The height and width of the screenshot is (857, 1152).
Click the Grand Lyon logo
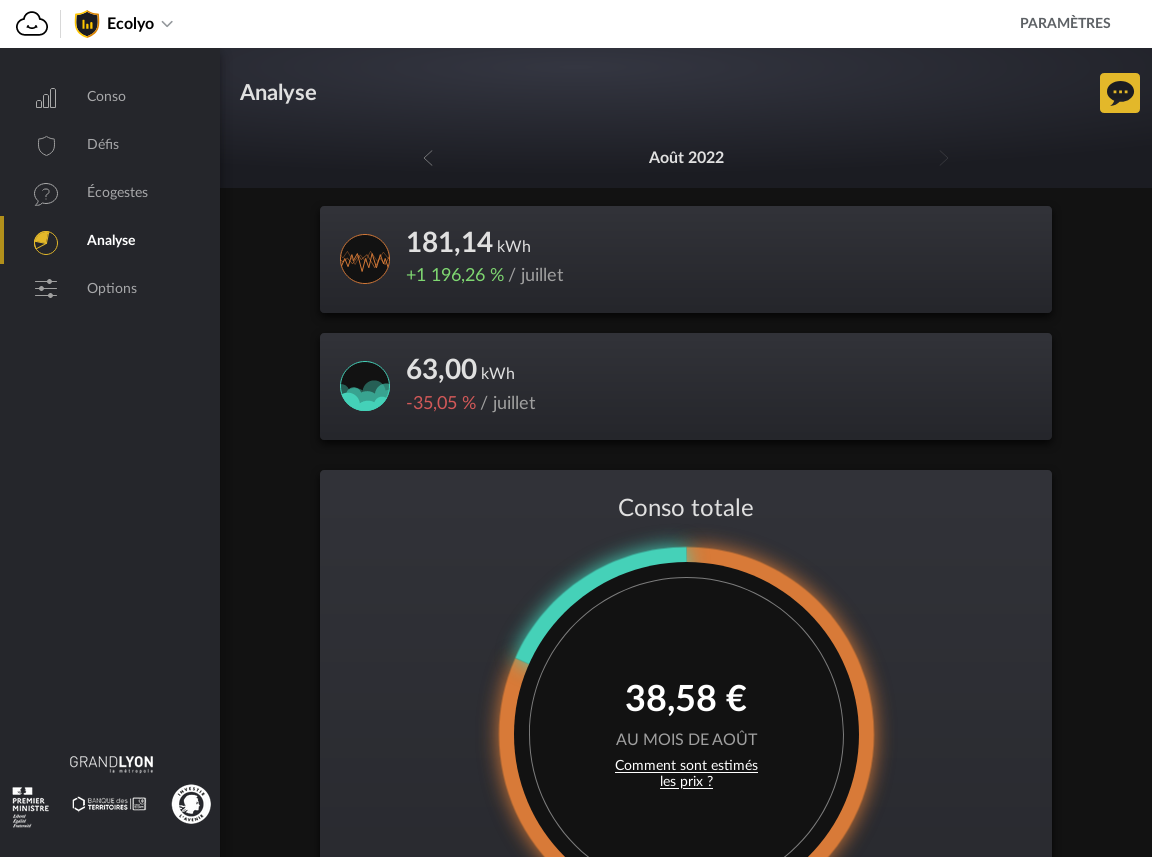pos(111,763)
